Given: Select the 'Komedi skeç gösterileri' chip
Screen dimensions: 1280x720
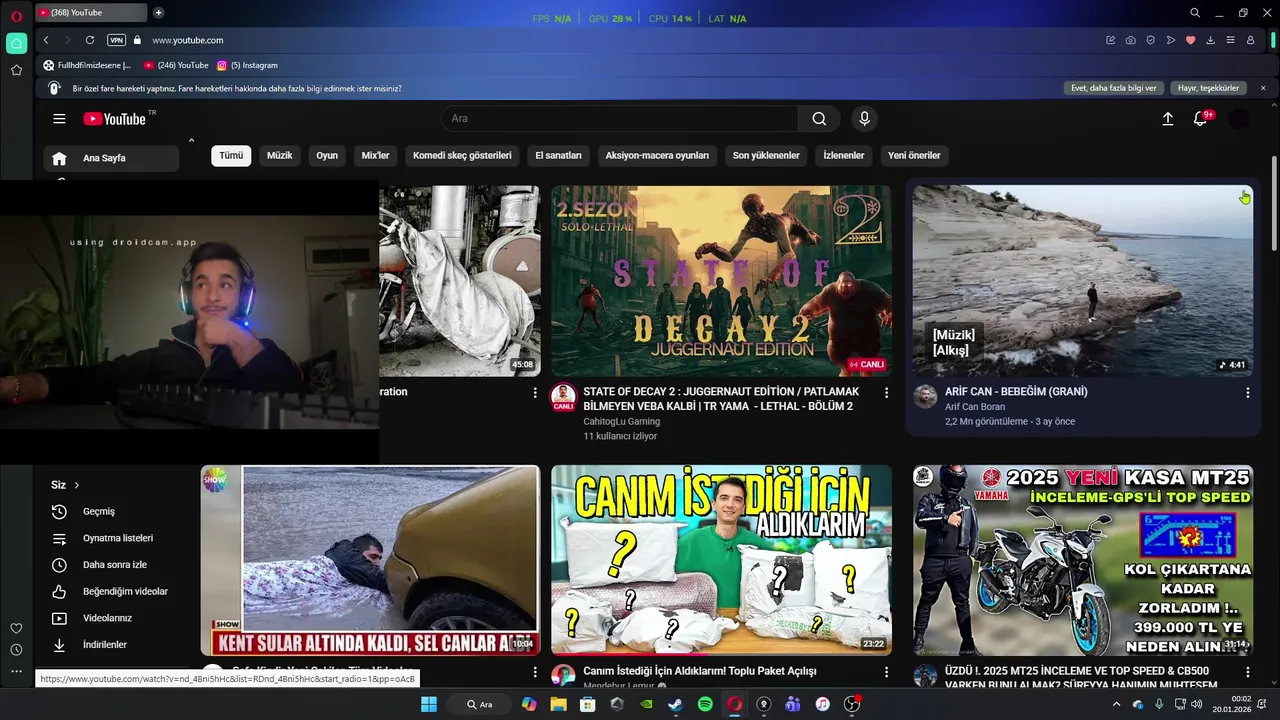Looking at the screenshot, I should [x=462, y=156].
